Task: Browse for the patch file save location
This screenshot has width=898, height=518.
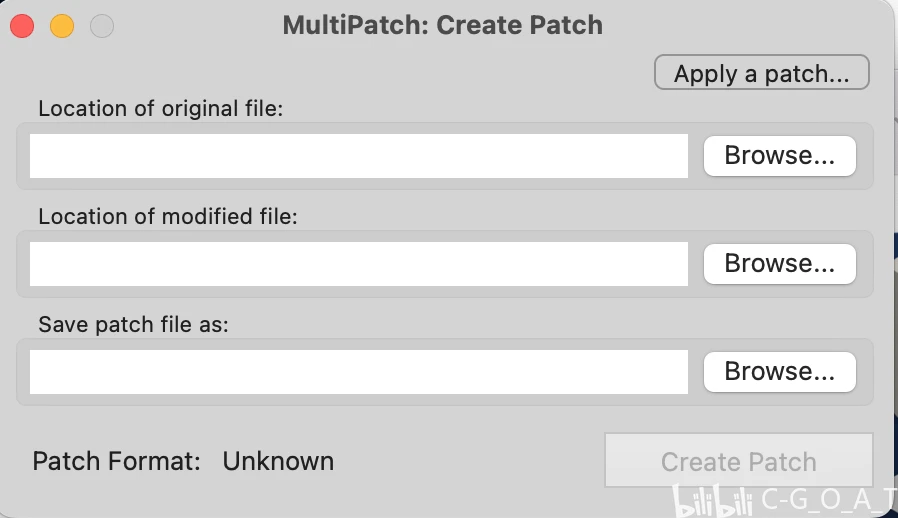Action: pyautogui.click(x=779, y=372)
